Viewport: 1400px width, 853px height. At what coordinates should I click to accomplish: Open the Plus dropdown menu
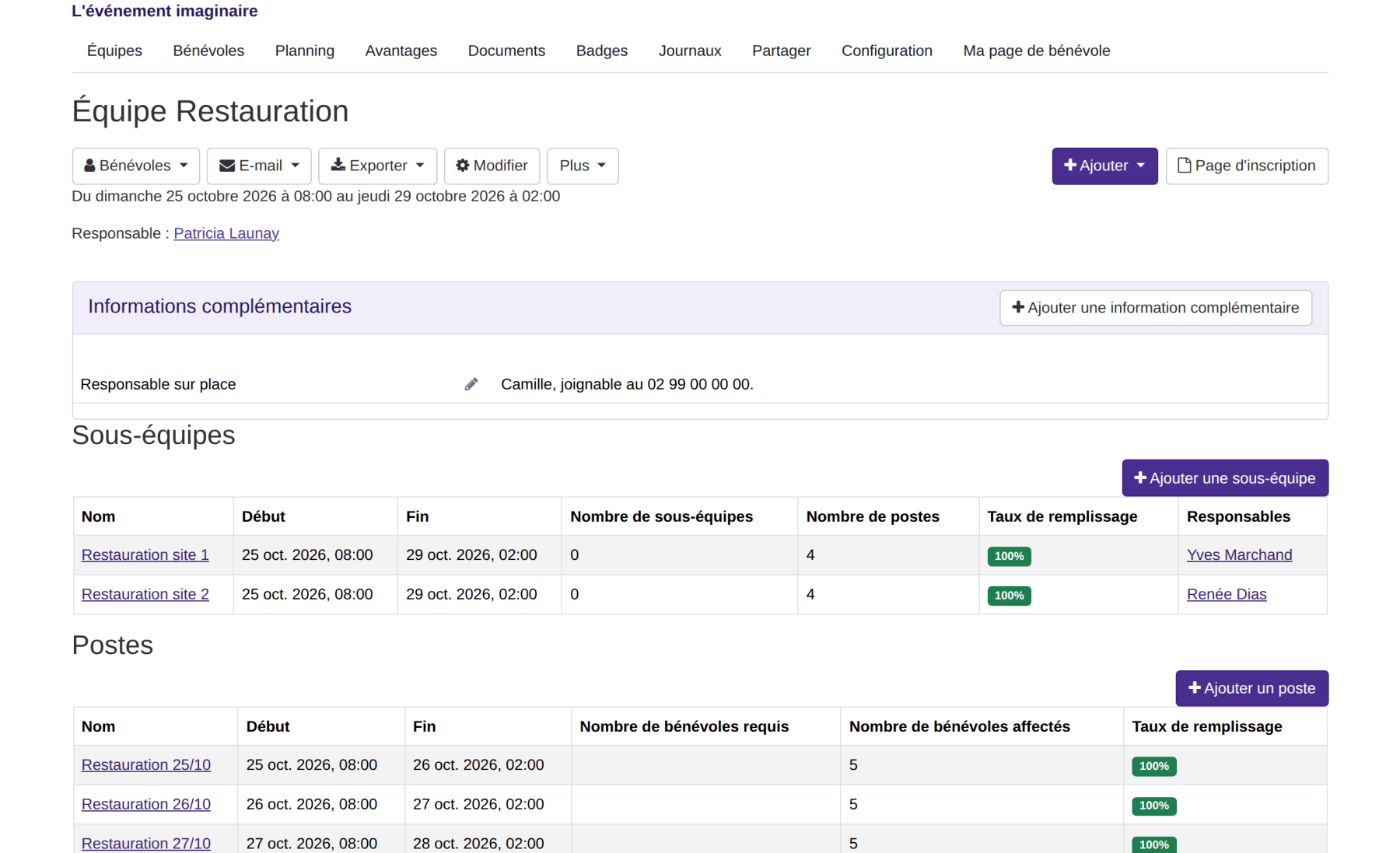tap(583, 166)
